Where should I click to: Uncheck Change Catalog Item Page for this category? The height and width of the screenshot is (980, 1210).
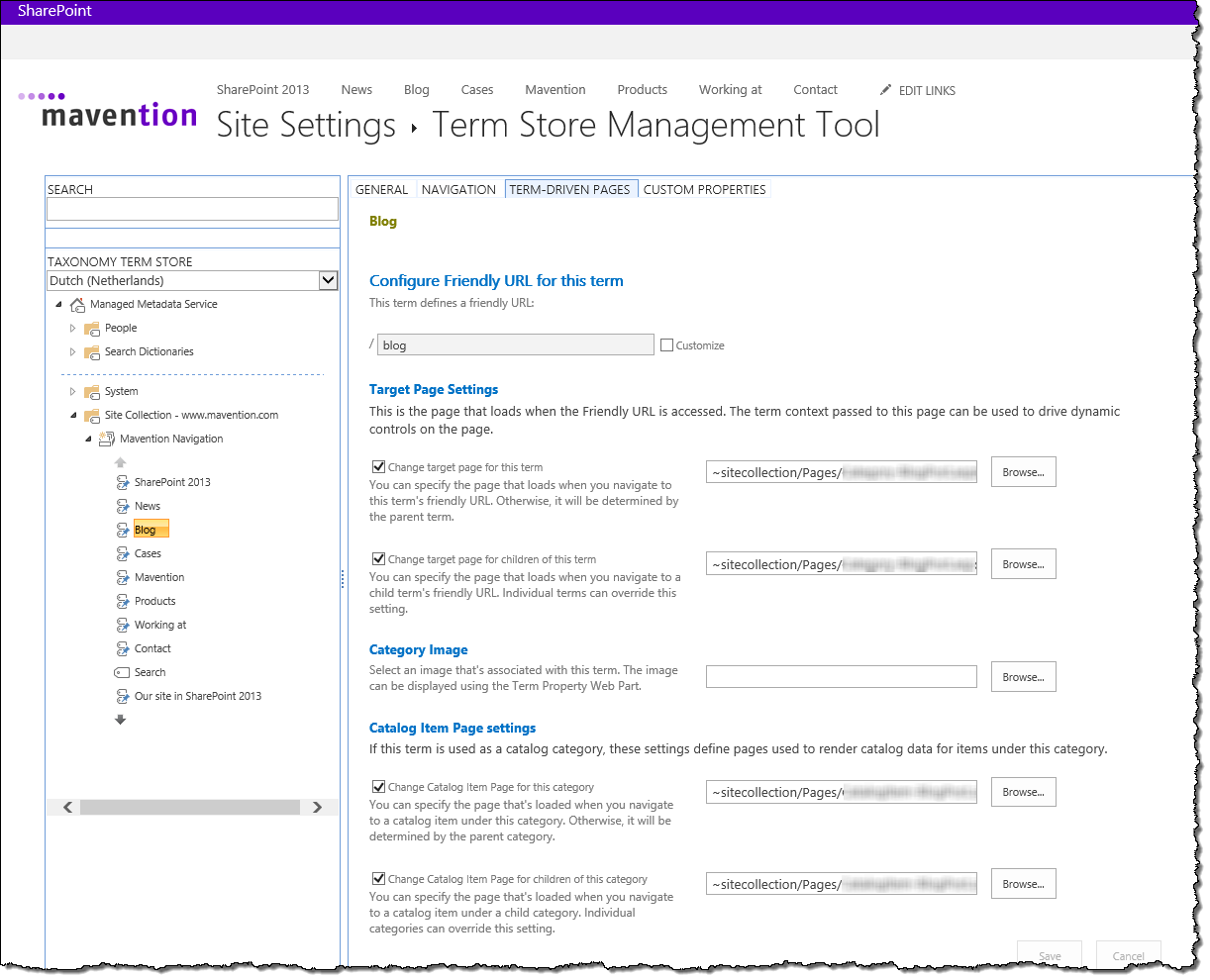pyautogui.click(x=378, y=786)
